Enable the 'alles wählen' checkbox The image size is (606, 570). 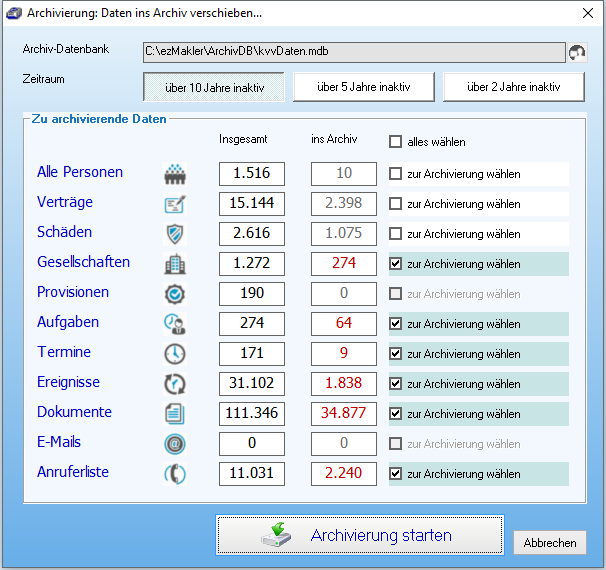[x=396, y=142]
